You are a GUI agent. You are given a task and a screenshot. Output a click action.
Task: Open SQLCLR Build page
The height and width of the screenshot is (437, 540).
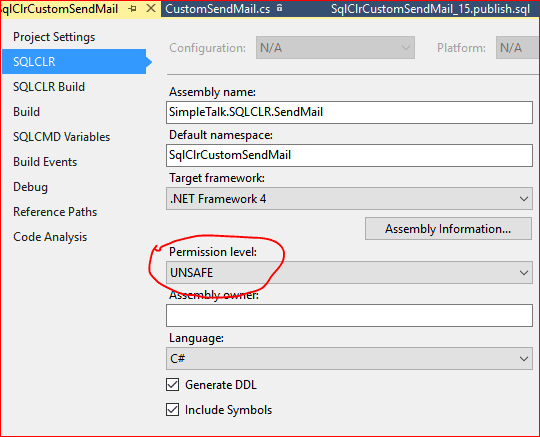click(x=49, y=87)
